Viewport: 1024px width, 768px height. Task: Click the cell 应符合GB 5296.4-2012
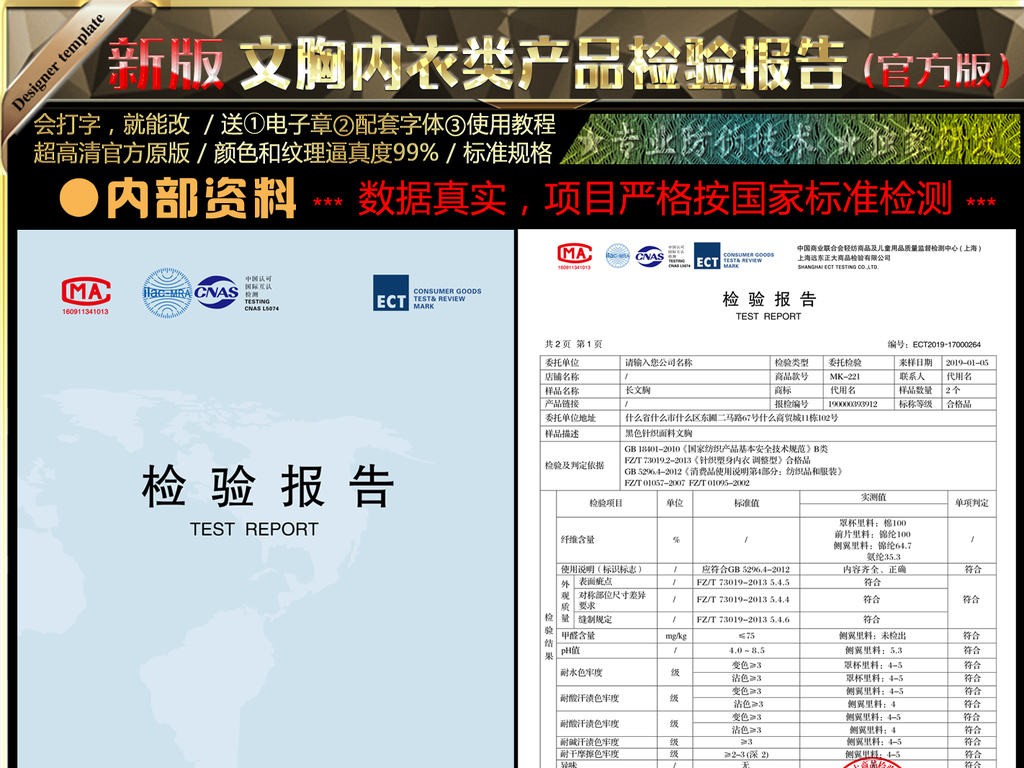(x=745, y=569)
